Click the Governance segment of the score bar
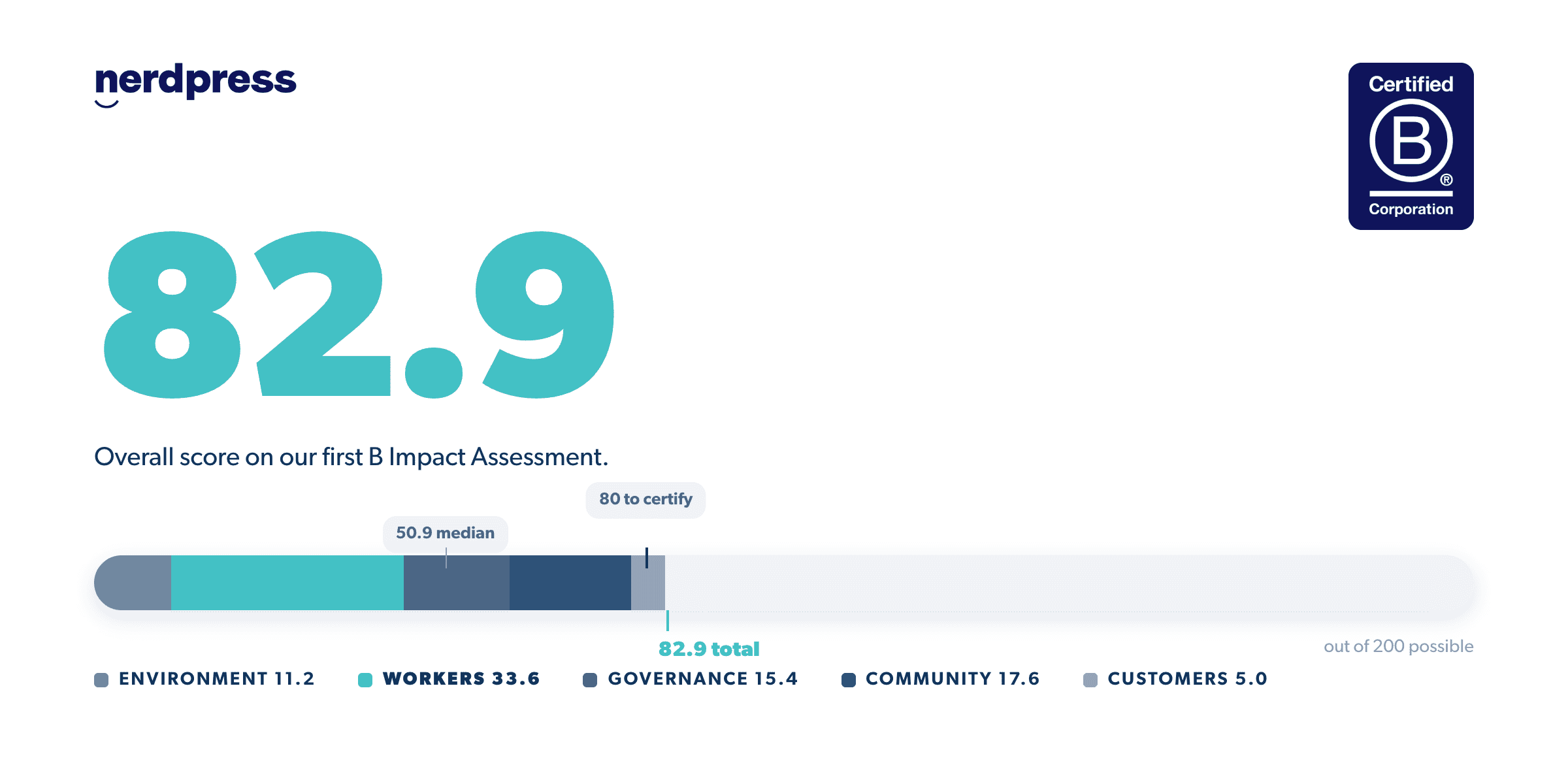The image size is (1568, 784). click(457, 583)
